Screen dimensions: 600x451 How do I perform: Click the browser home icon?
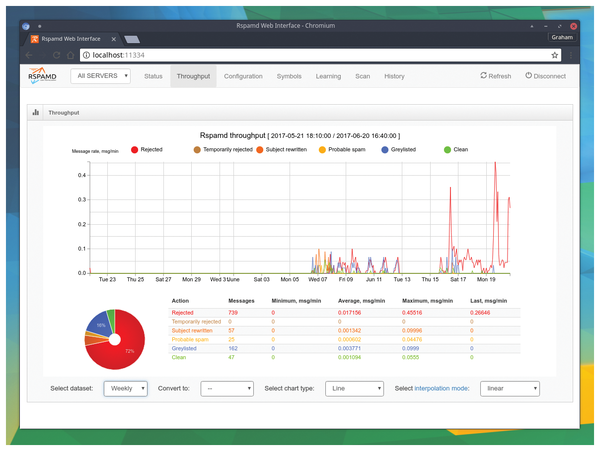(70, 55)
